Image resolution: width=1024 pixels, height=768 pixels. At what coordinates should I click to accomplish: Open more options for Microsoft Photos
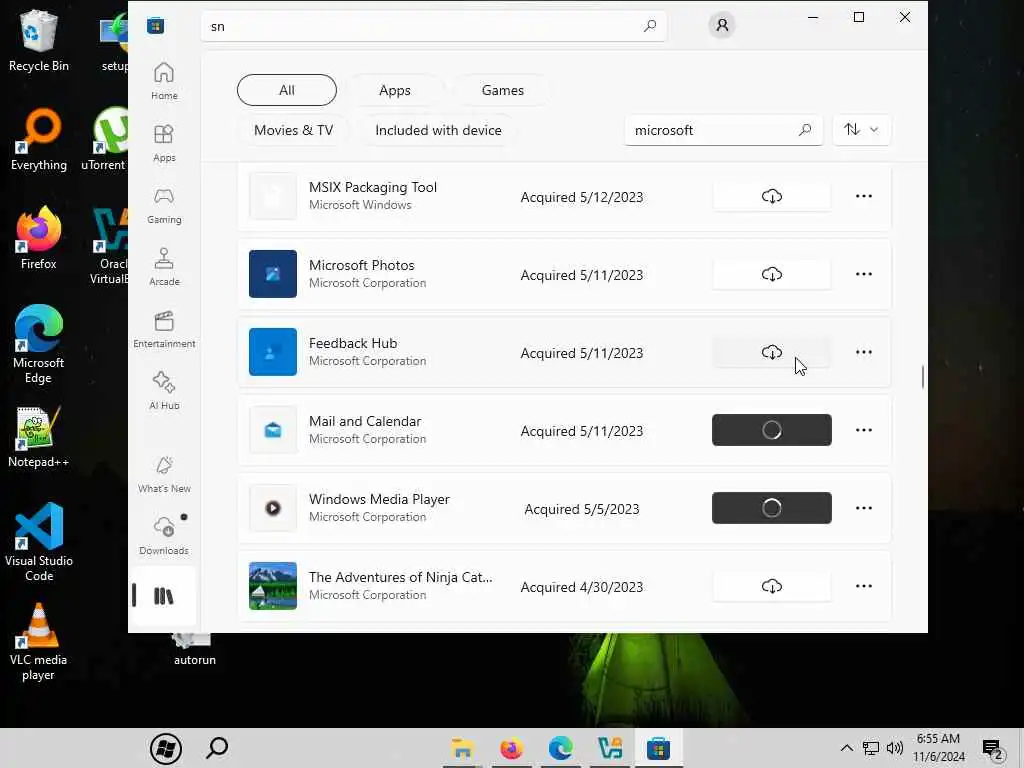[x=863, y=274]
